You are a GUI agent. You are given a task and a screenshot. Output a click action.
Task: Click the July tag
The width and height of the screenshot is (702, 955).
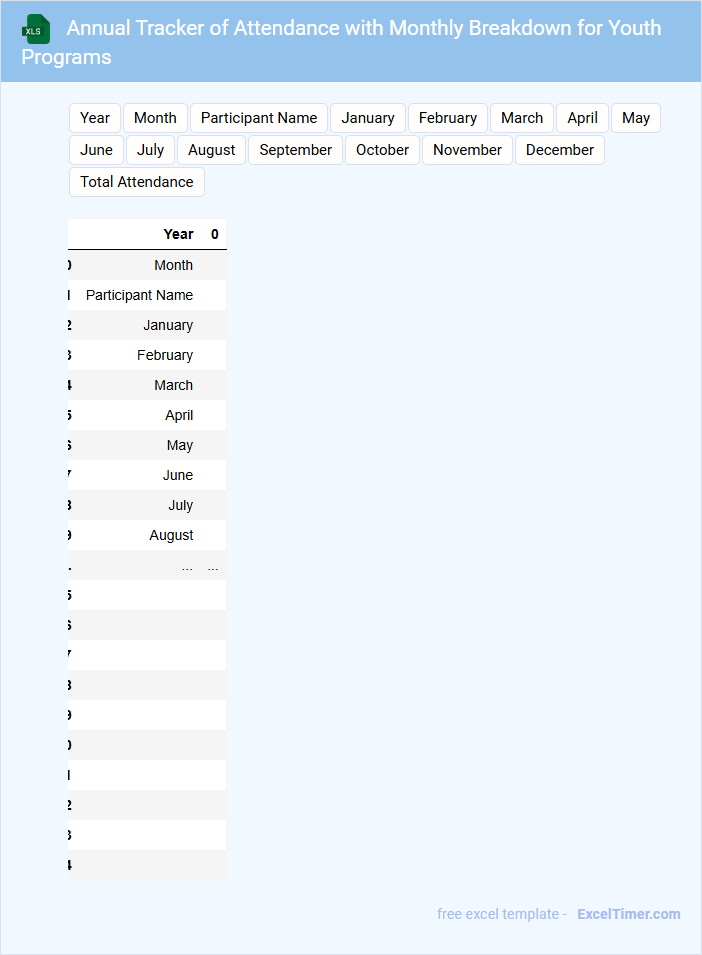tap(151, 150)
